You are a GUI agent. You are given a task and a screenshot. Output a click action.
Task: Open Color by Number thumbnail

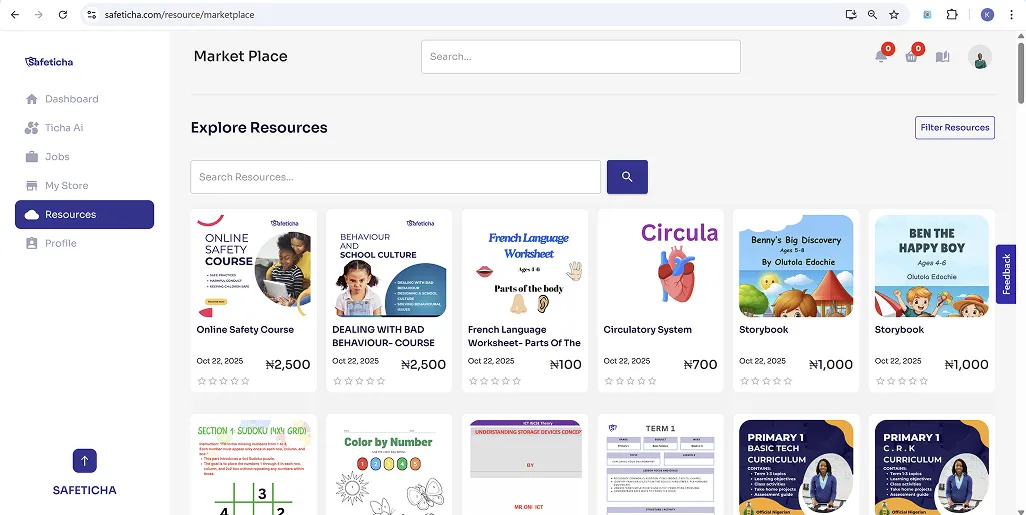tap(389, 467)
